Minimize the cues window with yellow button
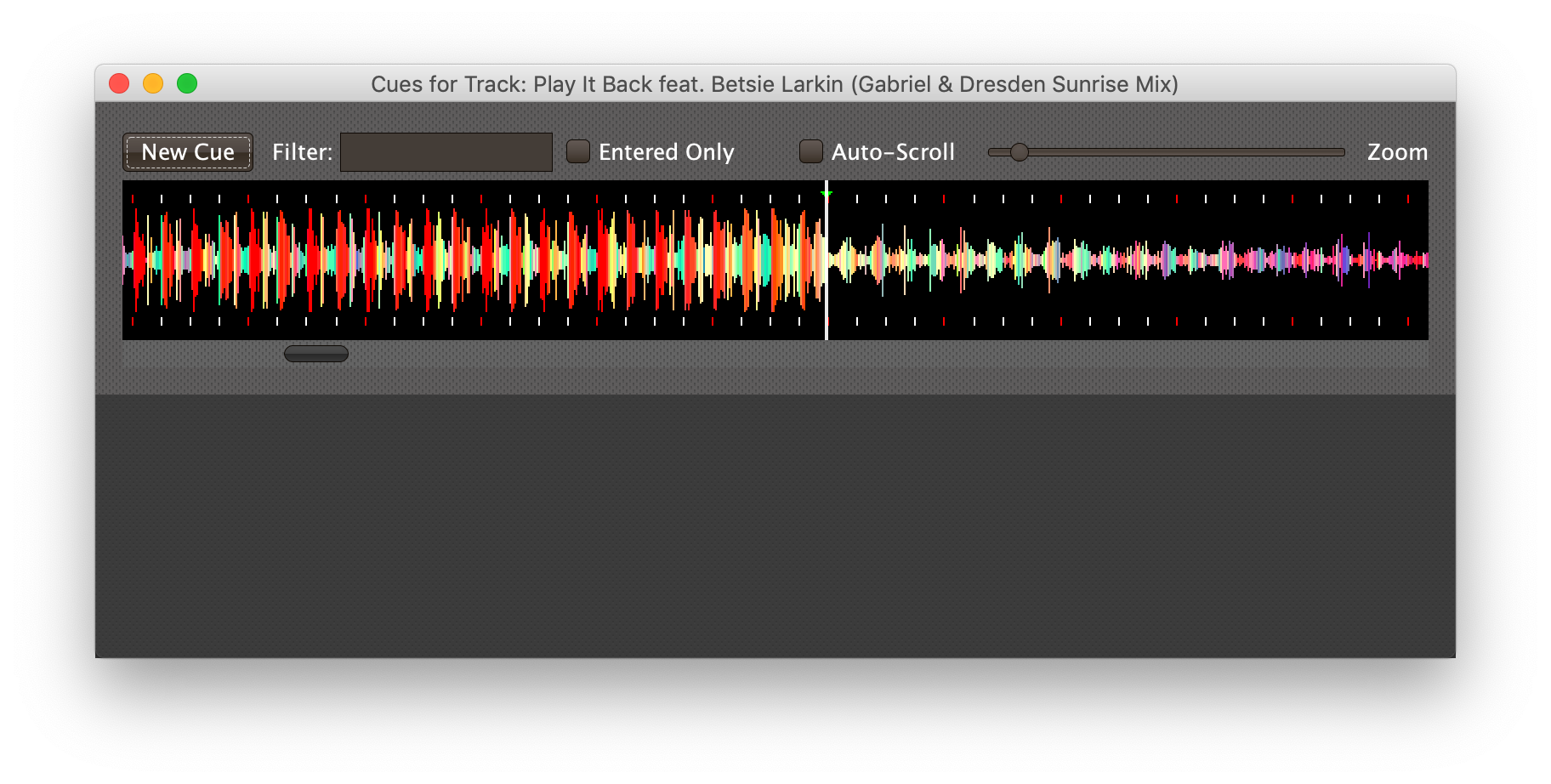1551x784 pixels. pos(153,83)
